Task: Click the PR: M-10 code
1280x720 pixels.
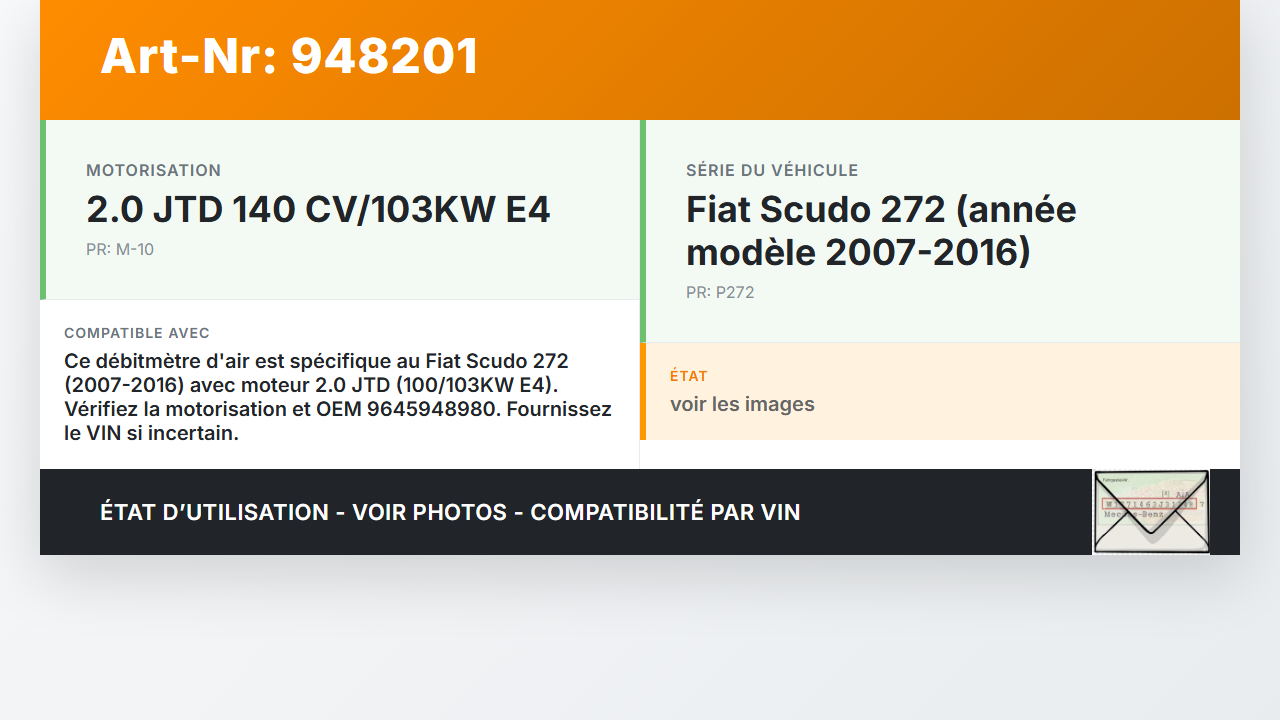Action: click(x=120, y=250)
